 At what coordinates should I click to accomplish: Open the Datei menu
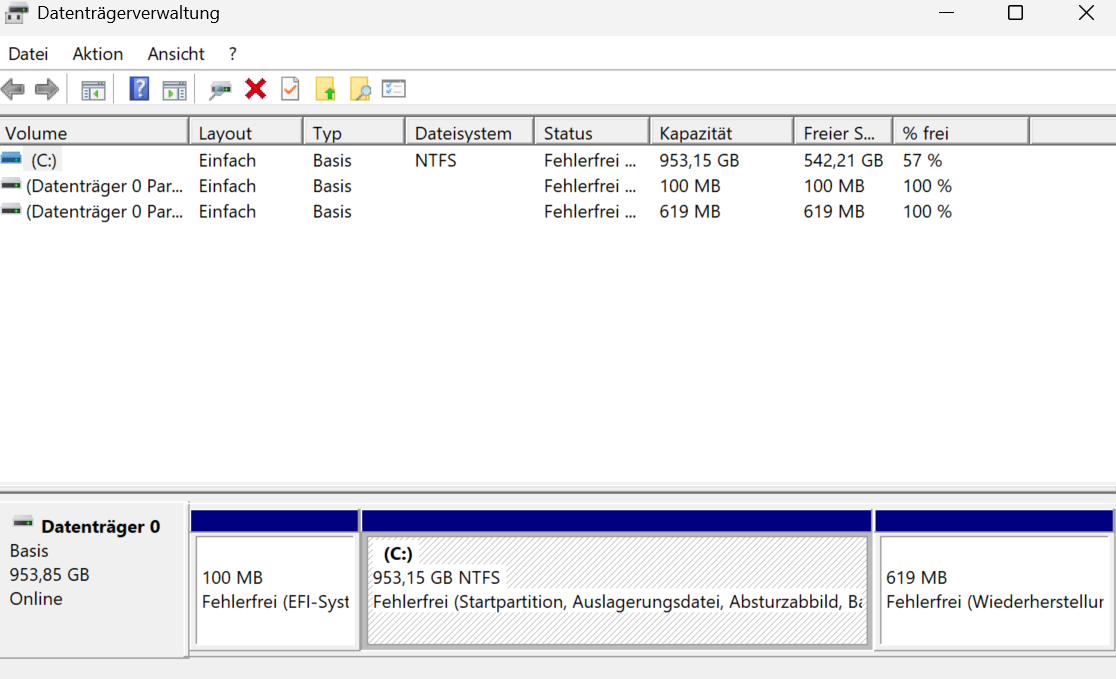(28, 54)
